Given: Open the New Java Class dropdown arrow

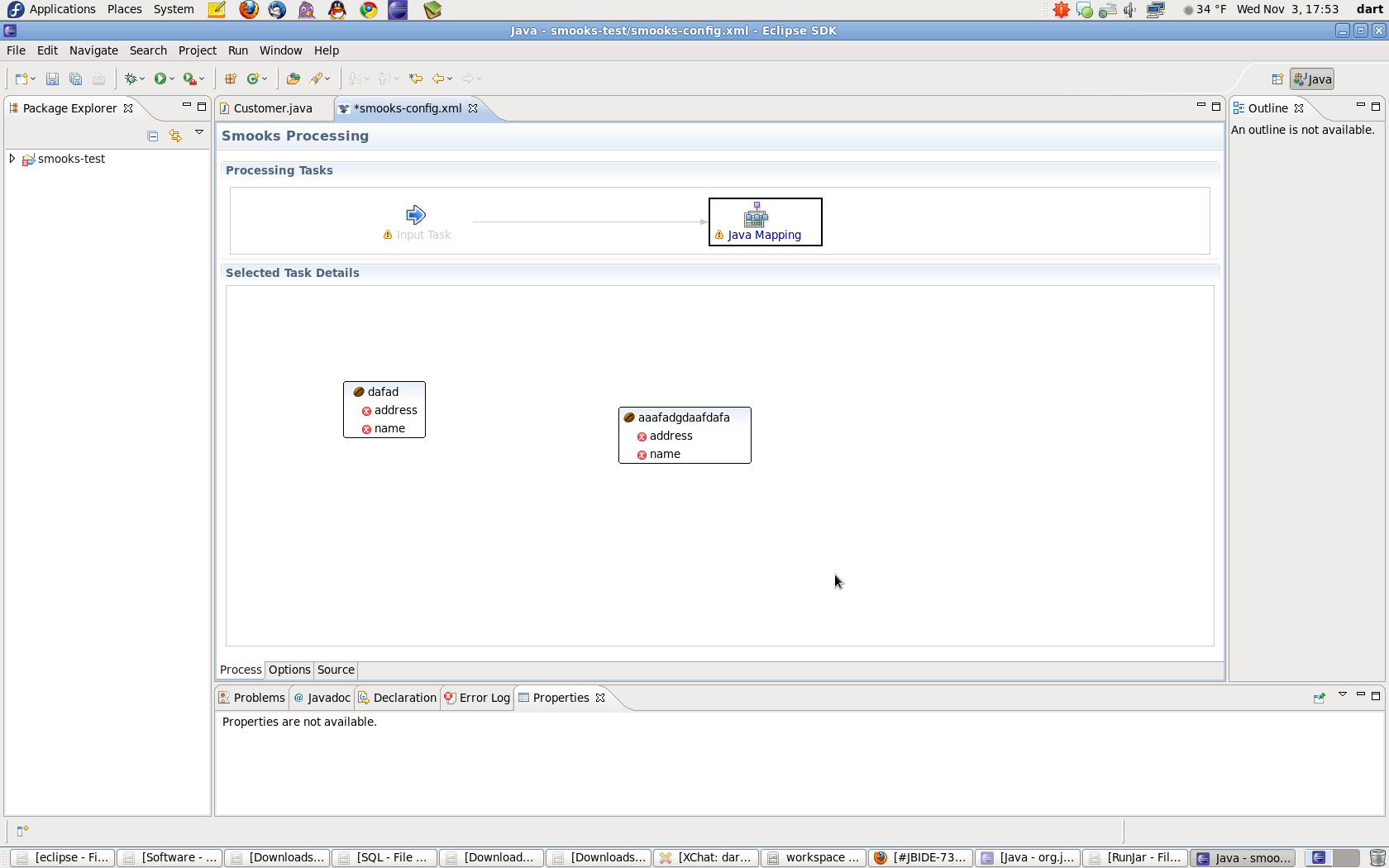Looking at the screenshot, I should (265, 79).
